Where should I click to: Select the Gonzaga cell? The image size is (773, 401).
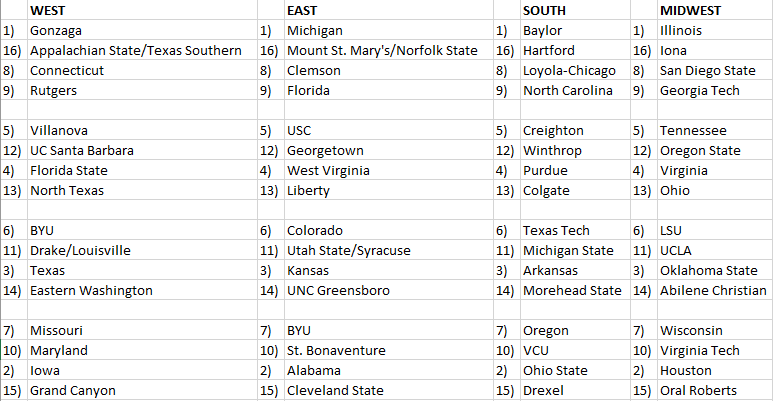click(58, 30)
